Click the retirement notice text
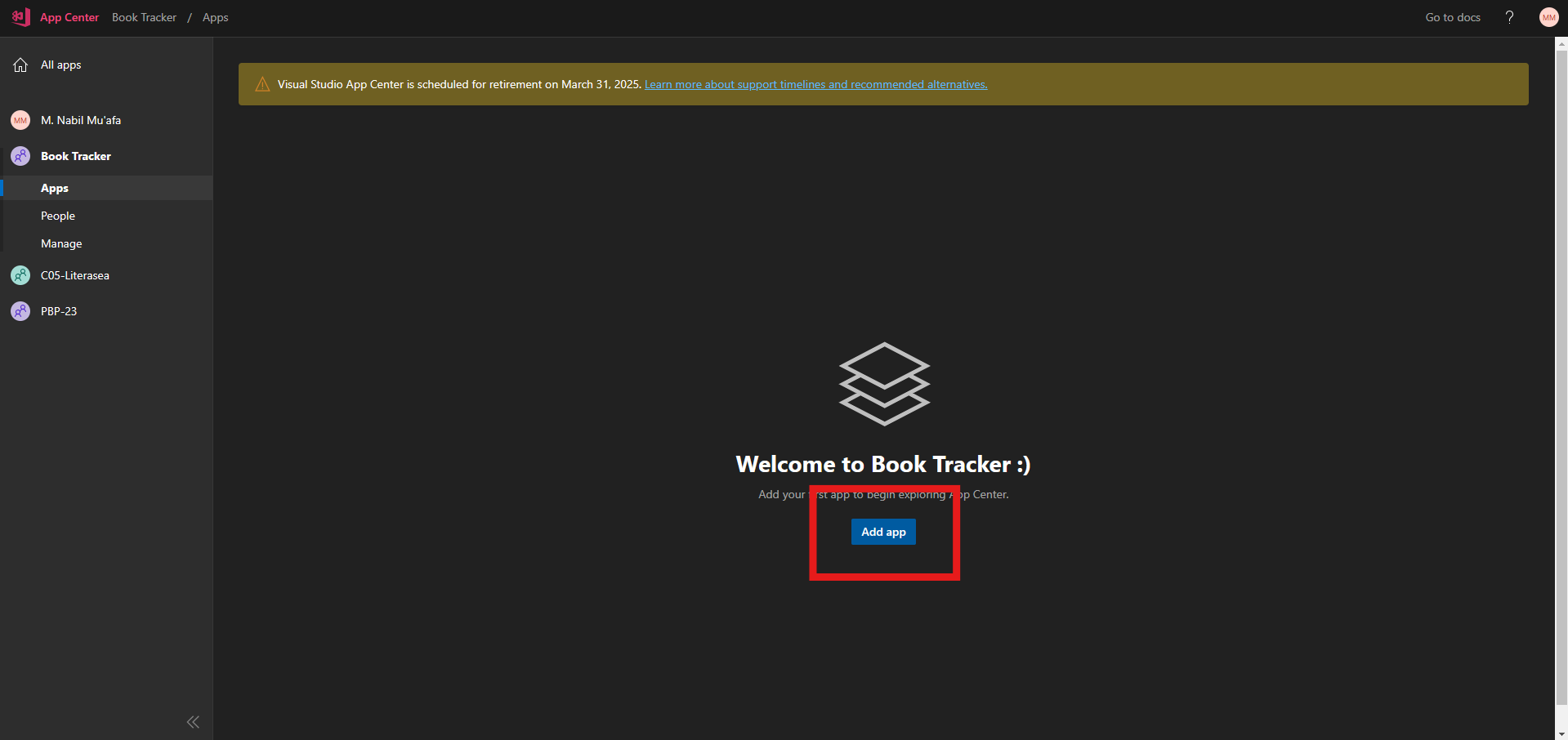Screen dimensions: 1568x740 459,84
